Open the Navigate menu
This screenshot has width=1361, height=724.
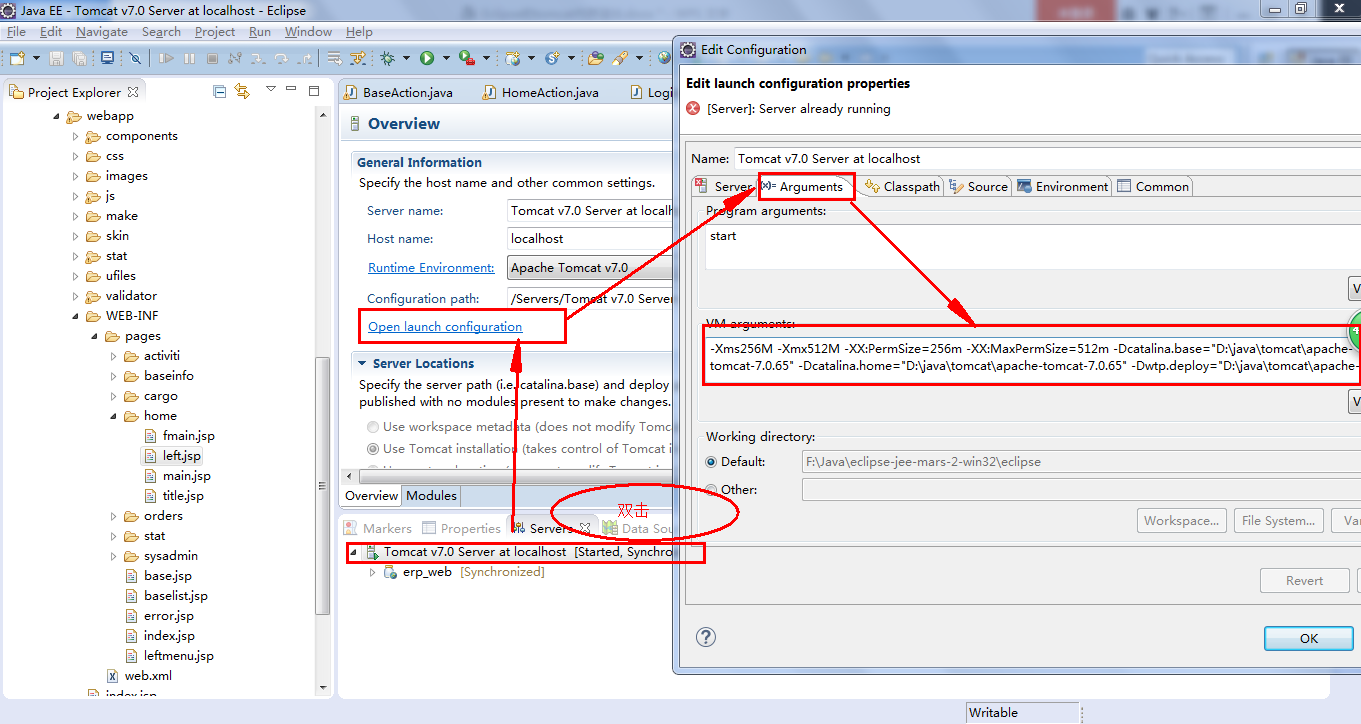click(101, 32)
